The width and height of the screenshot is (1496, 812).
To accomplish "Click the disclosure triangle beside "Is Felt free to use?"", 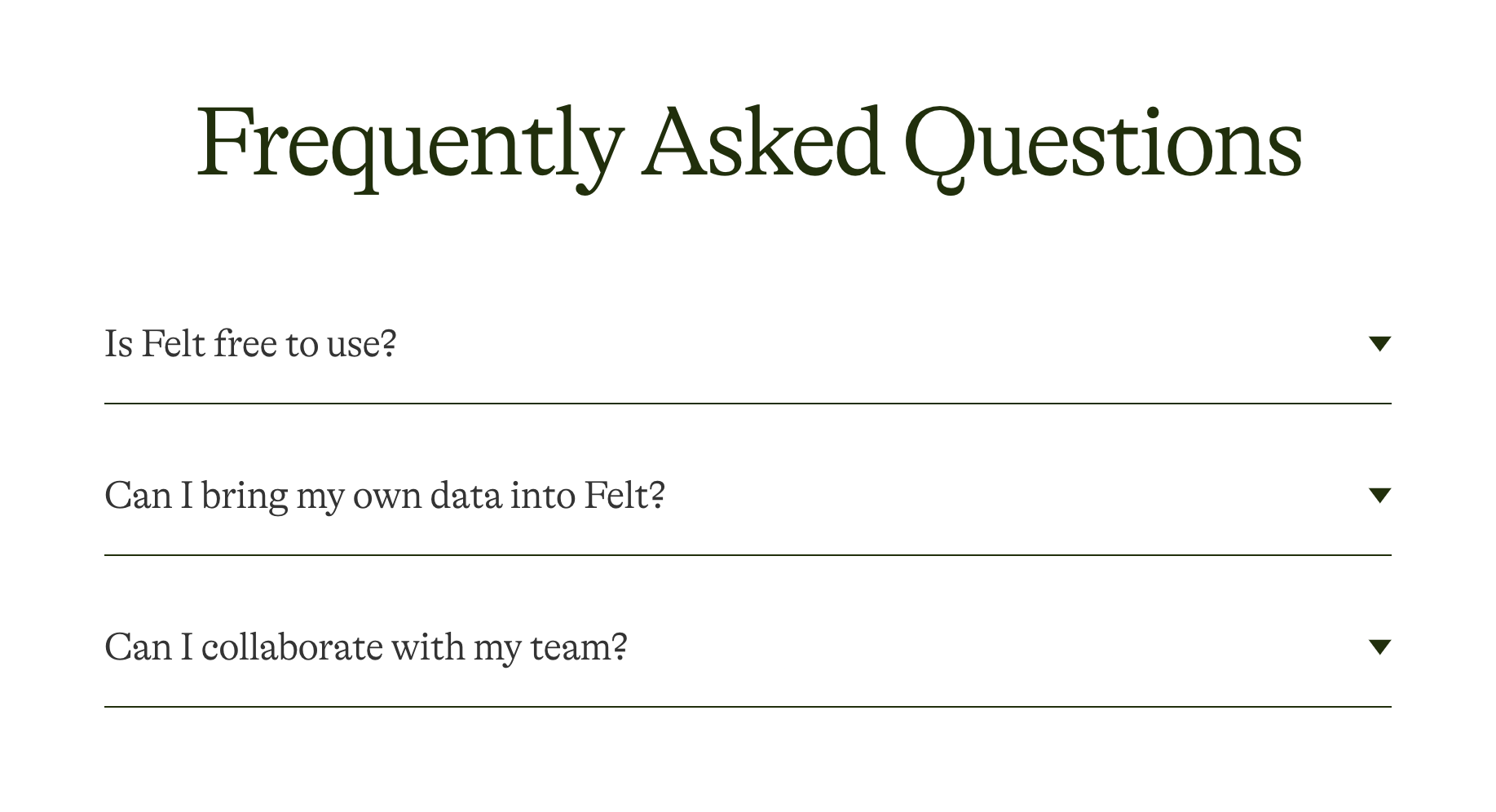I will 1379,345.
